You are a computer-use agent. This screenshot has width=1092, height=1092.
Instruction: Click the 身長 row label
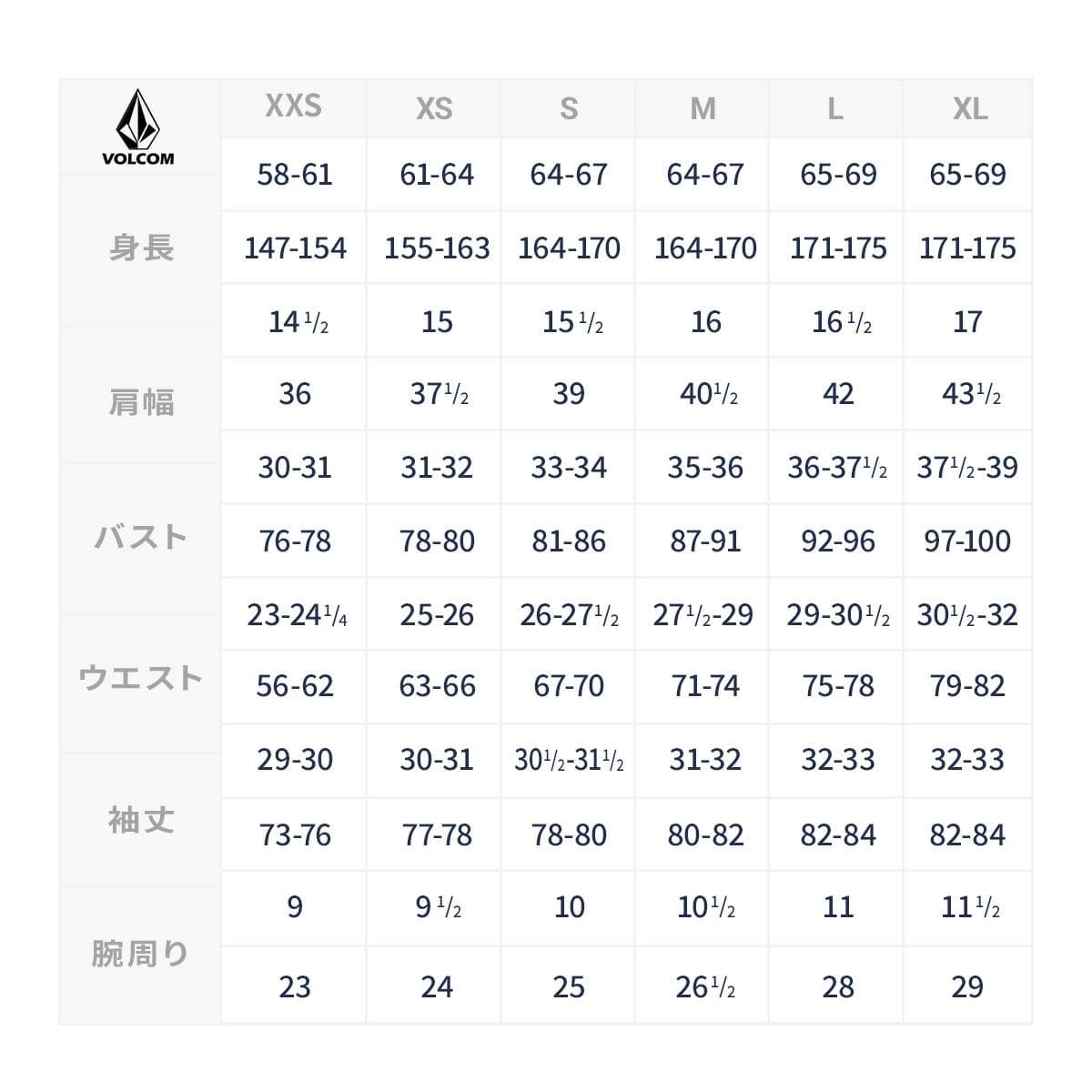141,248
